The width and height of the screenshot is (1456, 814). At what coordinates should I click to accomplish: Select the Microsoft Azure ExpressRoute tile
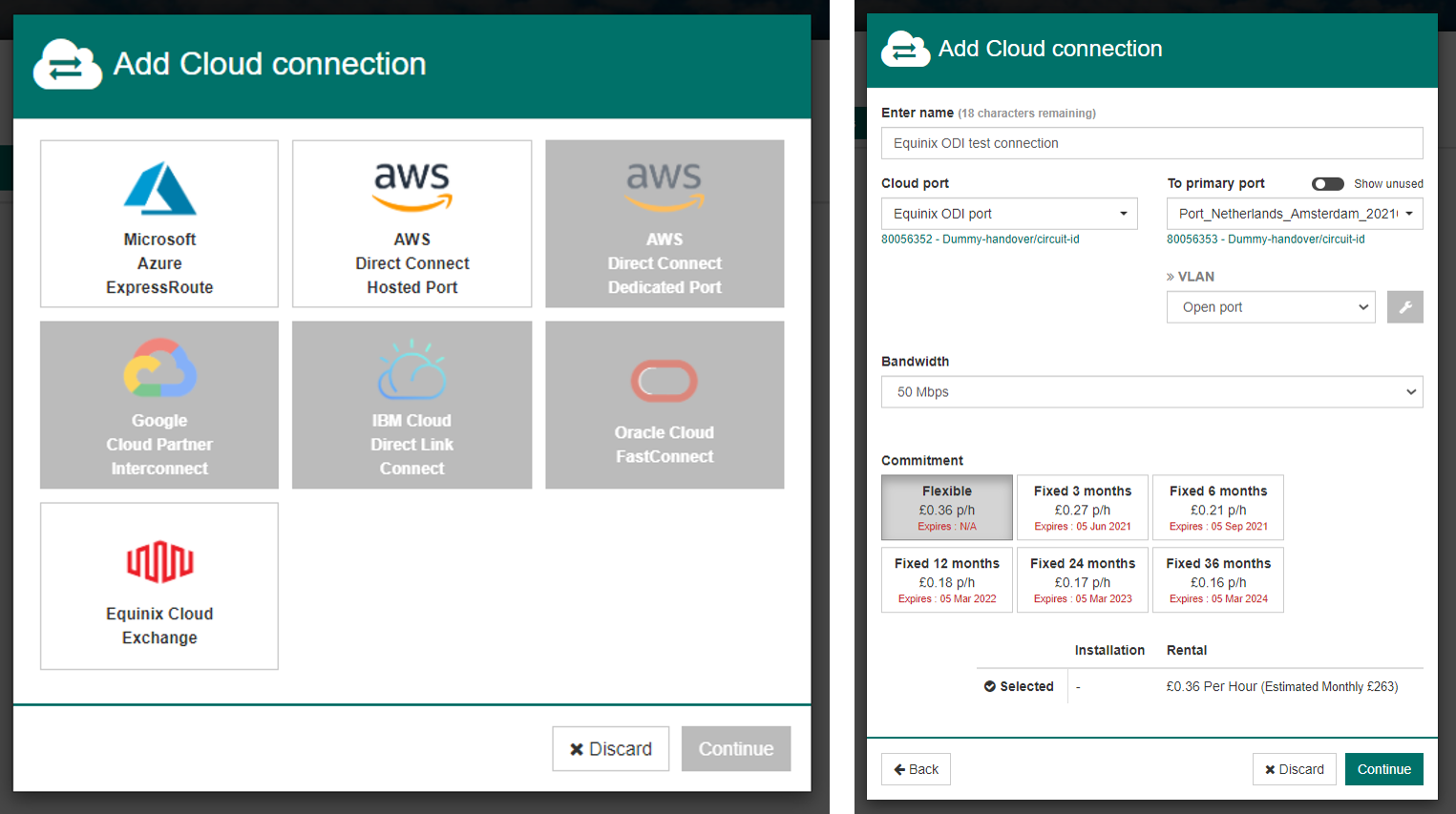point(159,224)
